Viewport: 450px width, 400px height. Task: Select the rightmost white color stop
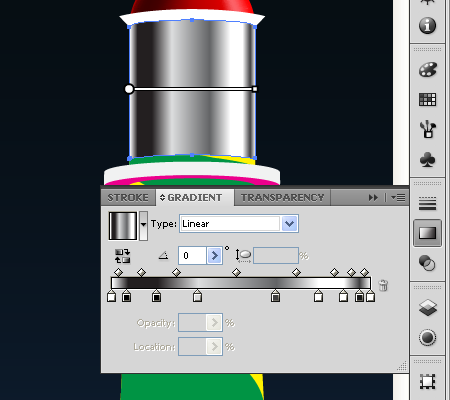[370, 296]
